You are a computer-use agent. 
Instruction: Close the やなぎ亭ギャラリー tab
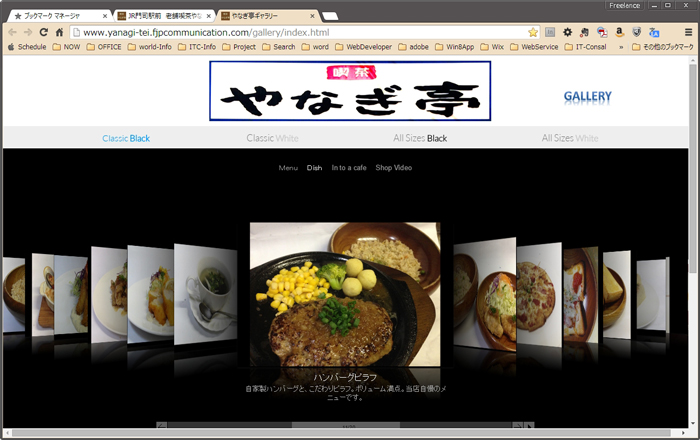[312, 16]
